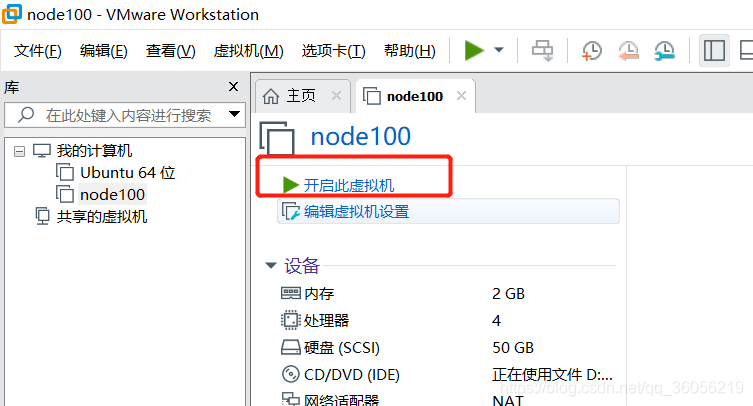The image size is (753, 406).
Task: Open the 虚拟机(M) menu
Action: click(x=248, y=50)
